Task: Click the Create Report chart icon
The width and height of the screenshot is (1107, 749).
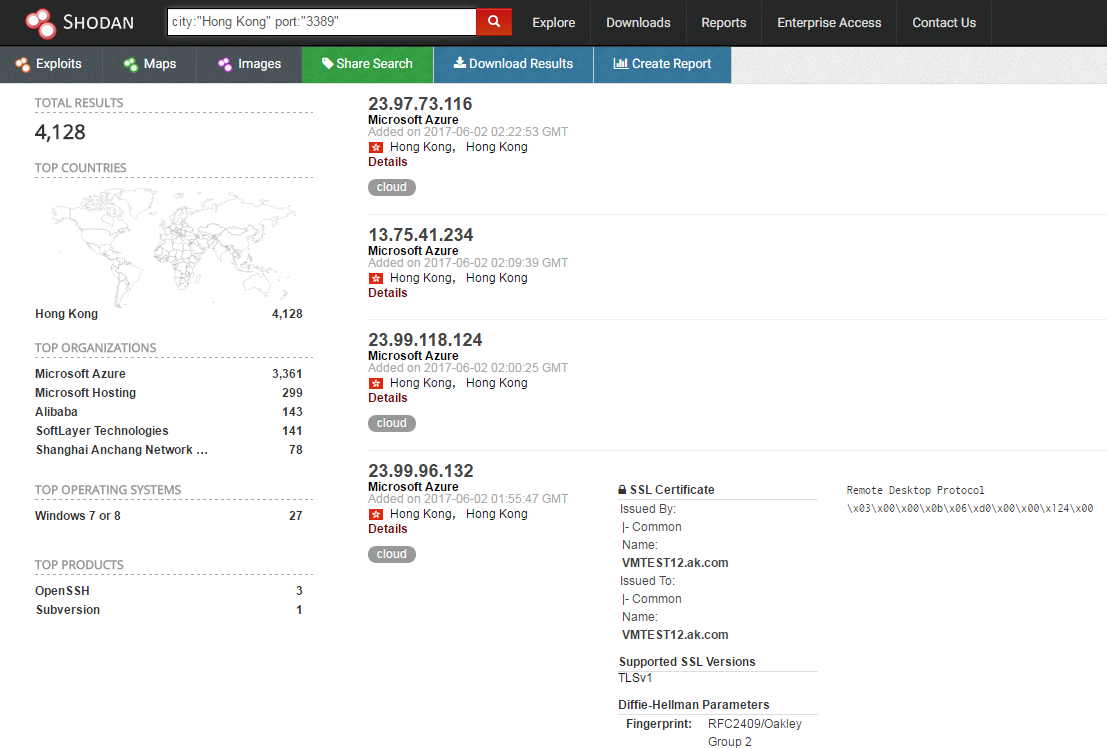Action: click(x=621, y=64)
